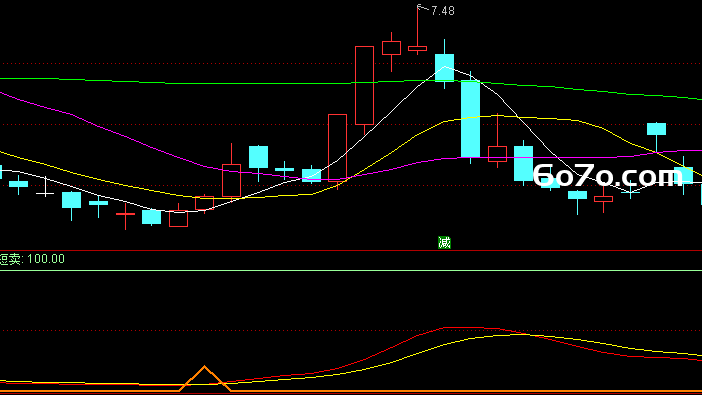Click the 7.48 high price label
Image resolution: width=702 pixels, height=395 pixels.
click(442, 11)
